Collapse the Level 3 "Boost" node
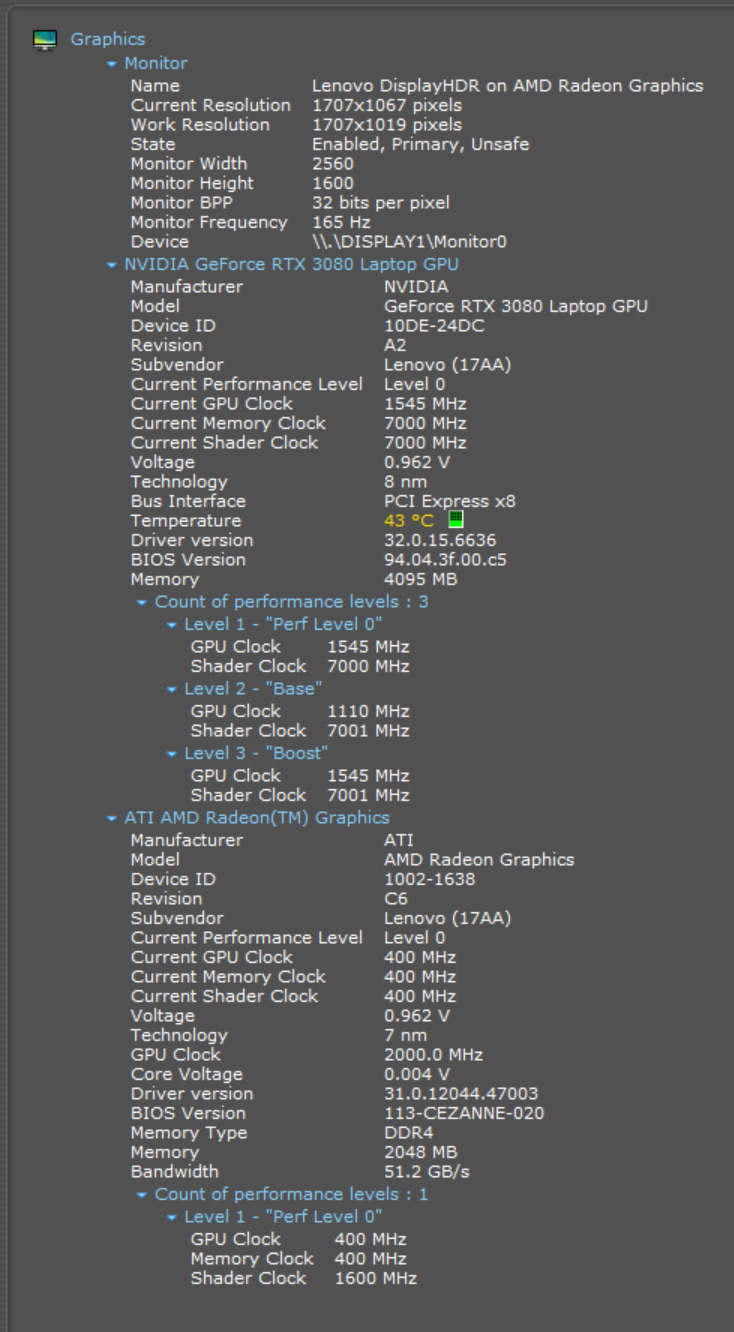Screen dimensions: 734x1332 173,754
